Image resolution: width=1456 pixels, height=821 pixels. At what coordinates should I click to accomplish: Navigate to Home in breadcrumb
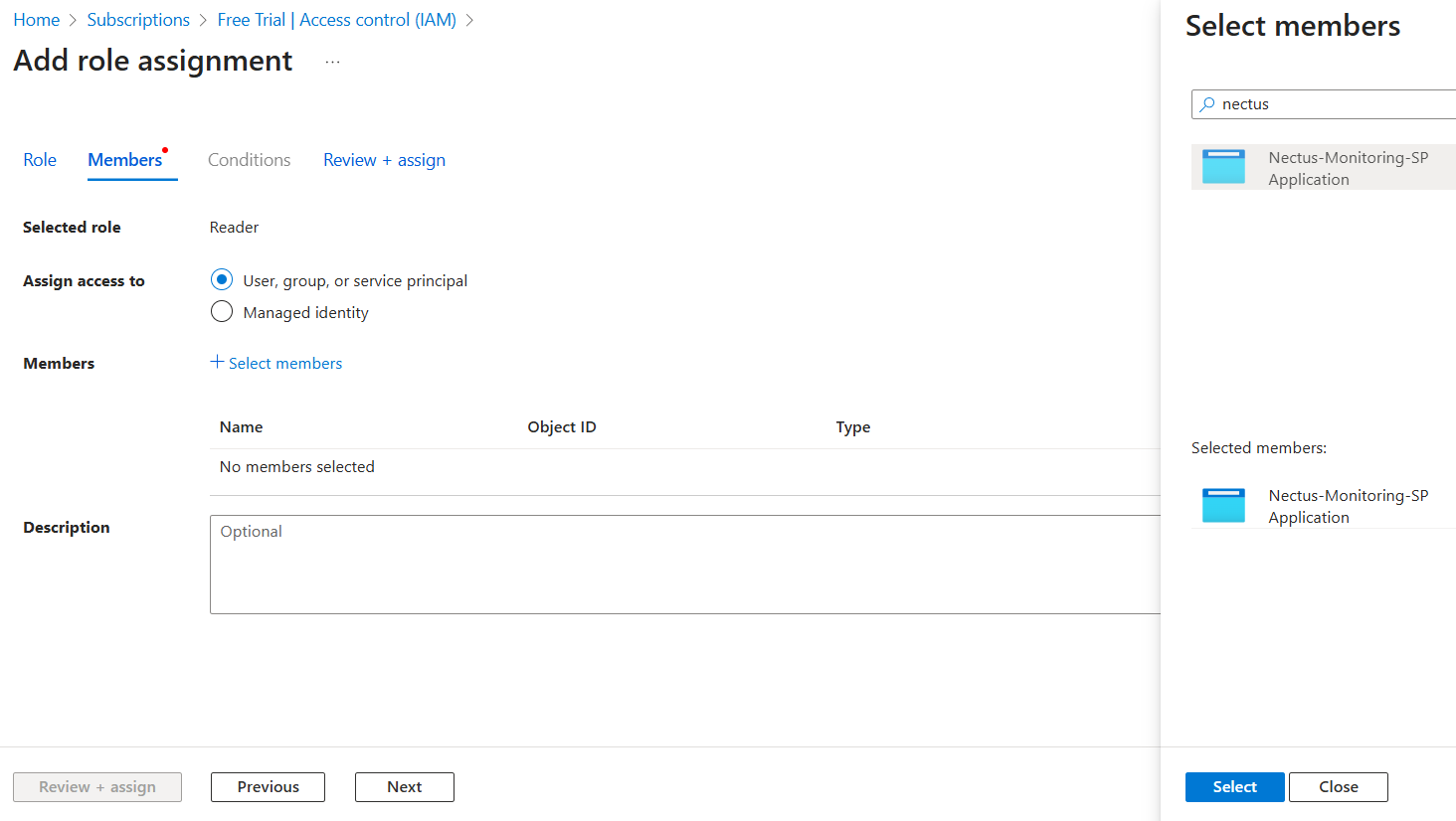(37, 20)
